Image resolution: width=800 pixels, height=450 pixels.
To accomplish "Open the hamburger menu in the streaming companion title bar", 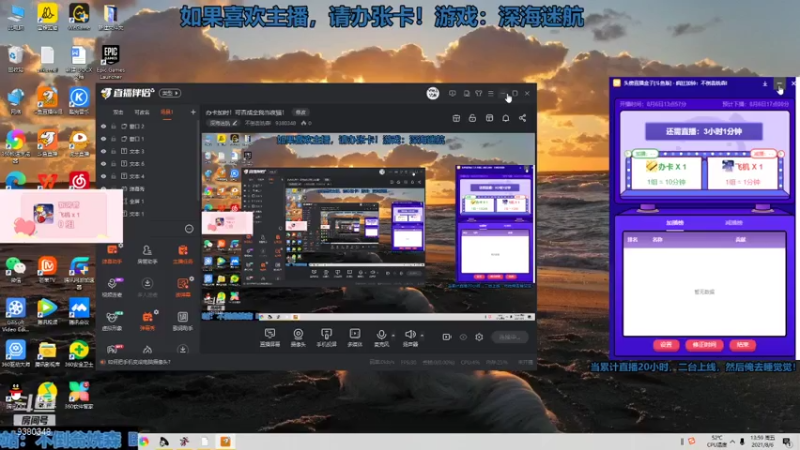I will (x=491, y=93).
